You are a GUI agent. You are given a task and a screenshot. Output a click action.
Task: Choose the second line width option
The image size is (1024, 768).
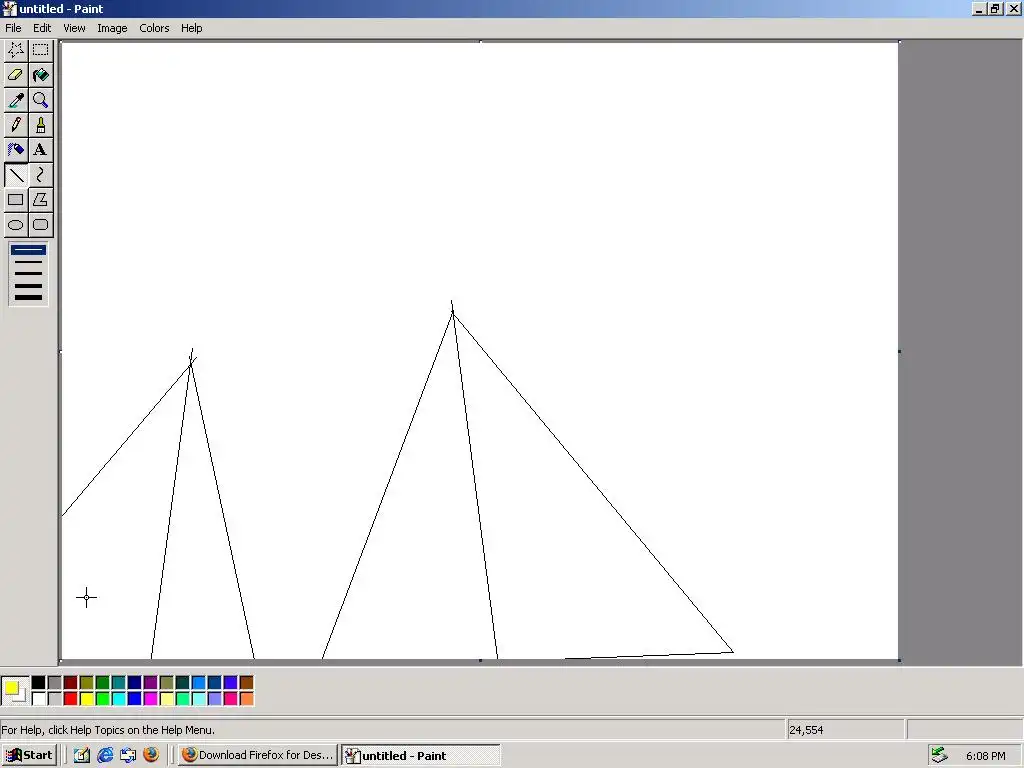click(28, 262)
